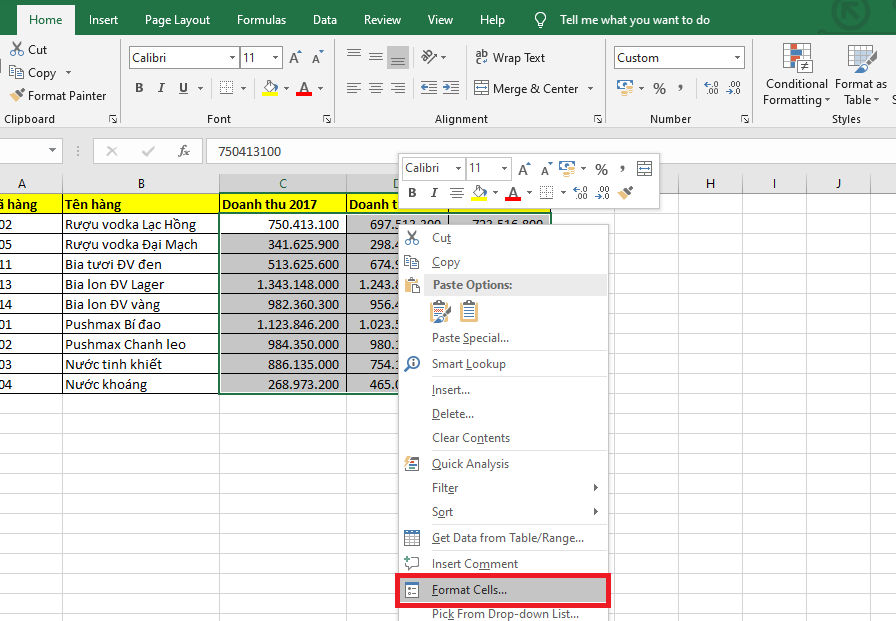
Task: Click the Cut scissors icon in ribbon
Action: pyautogui.click(x=17, y=49)
